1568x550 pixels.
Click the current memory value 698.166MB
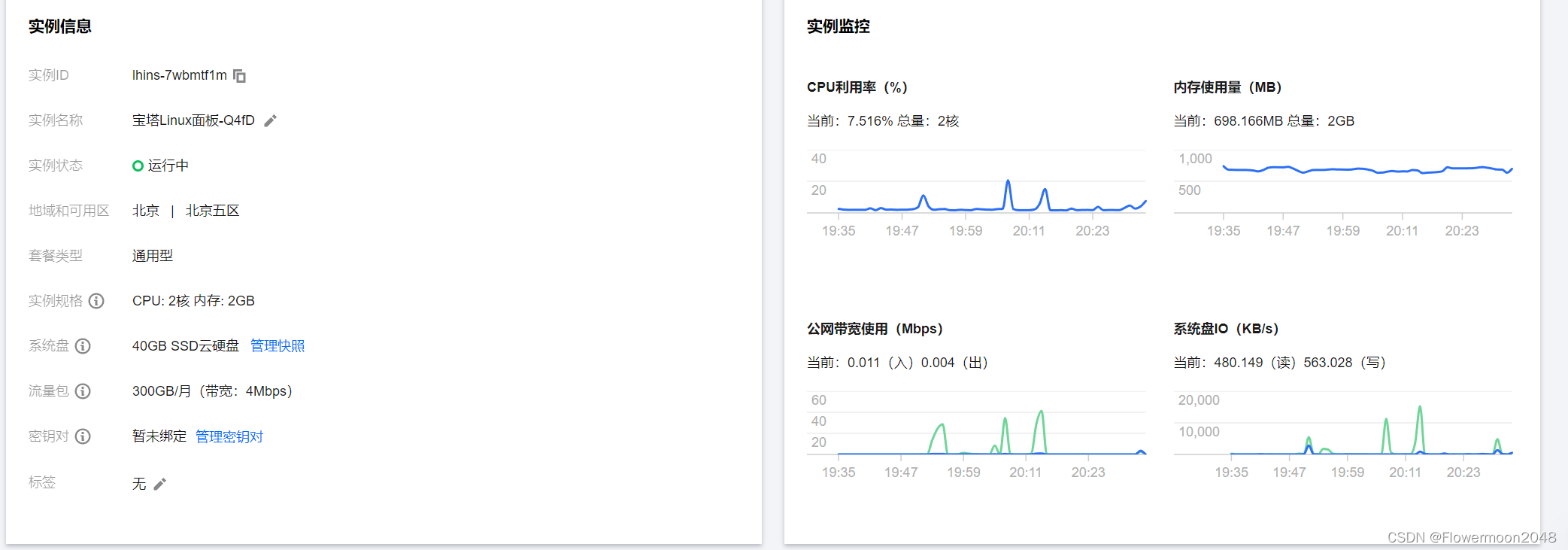(x=1248, y=121)
